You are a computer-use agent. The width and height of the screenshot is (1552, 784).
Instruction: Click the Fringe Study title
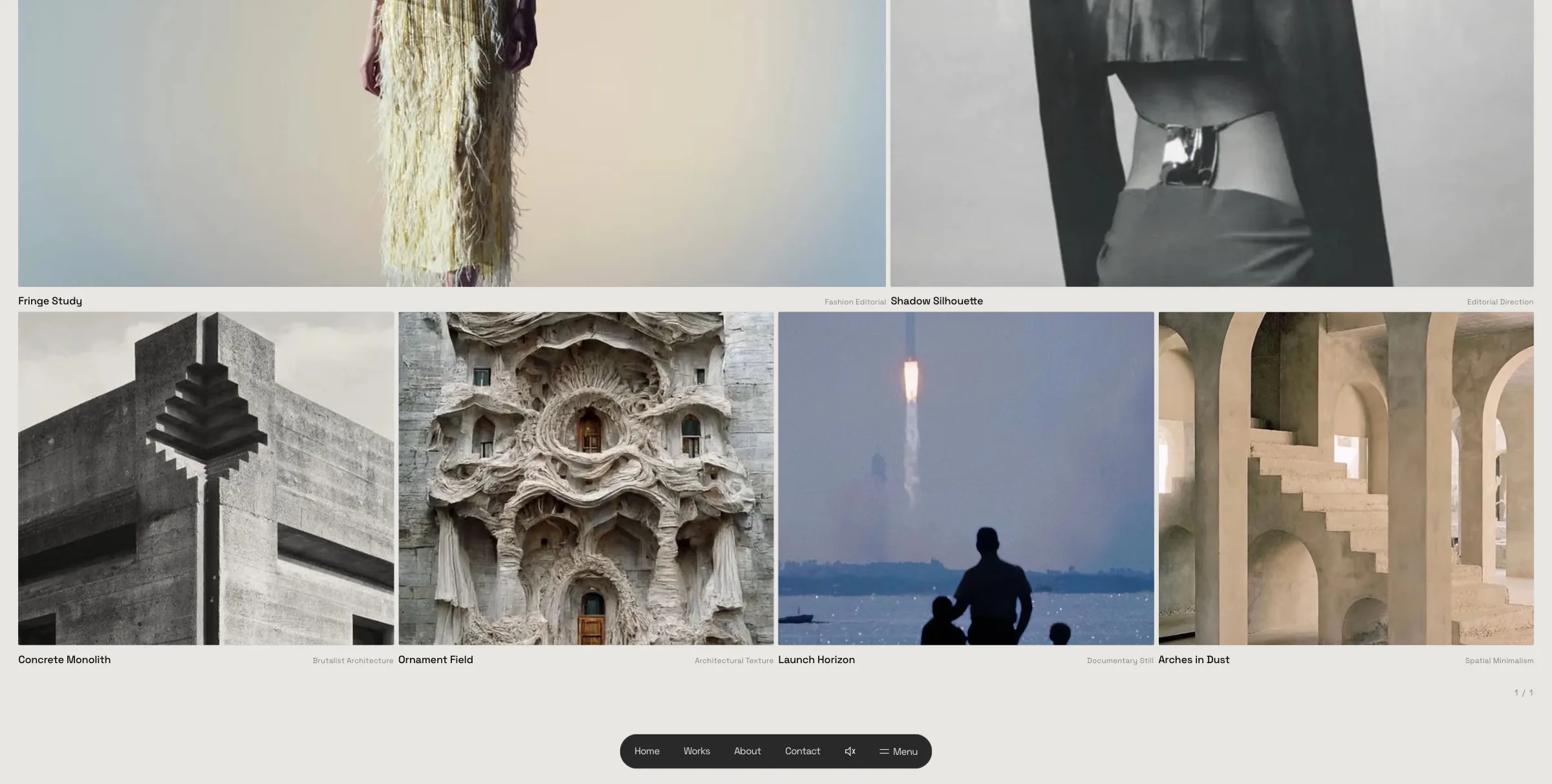[50, 301]
